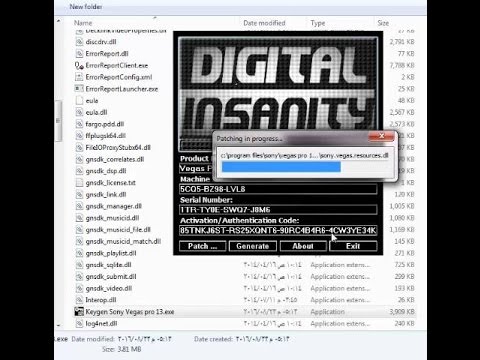Click the gnsdk_correlates.dll file icon

pos(79,159)
